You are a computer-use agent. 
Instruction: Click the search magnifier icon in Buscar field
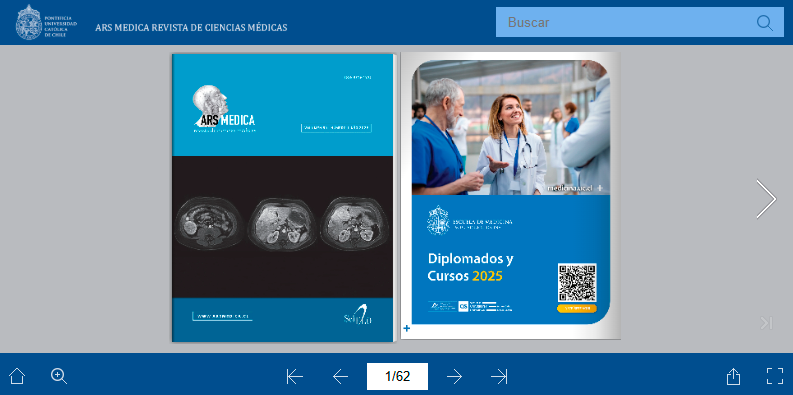[x=765, y=23]
